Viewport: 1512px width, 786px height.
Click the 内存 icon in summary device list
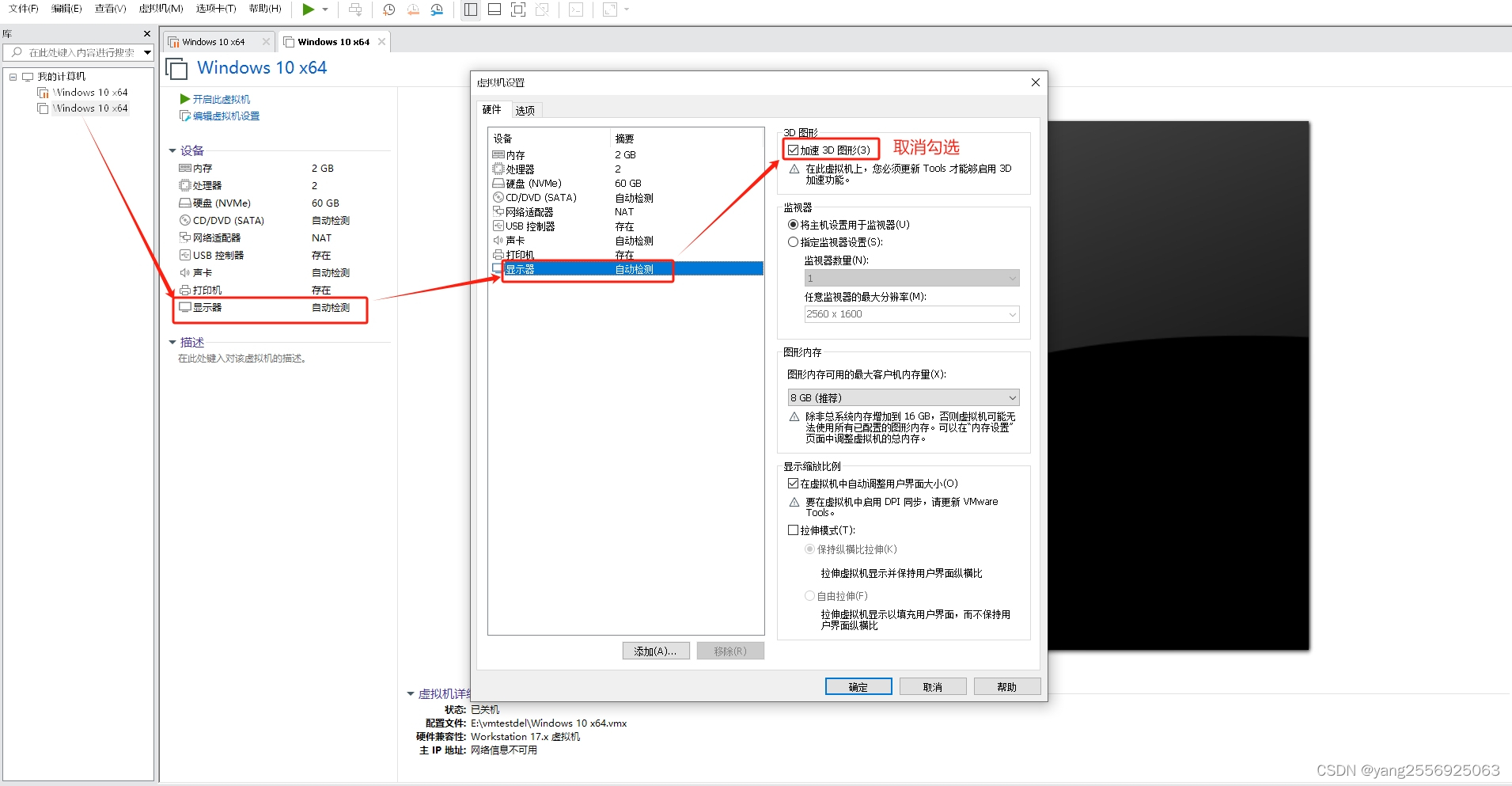click(185, 168)
